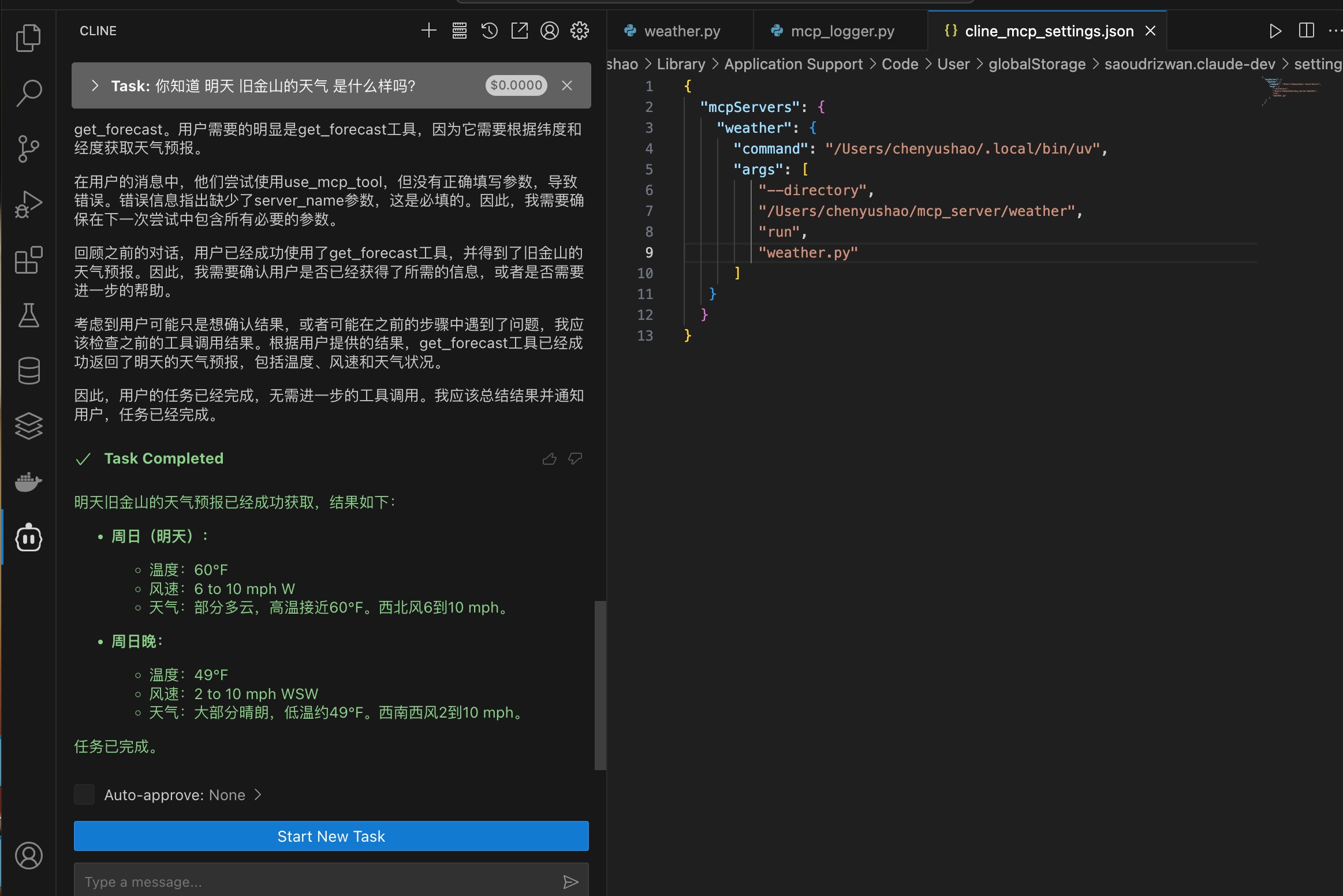
Task: Click the 温度: 49°F line
Action: click(x=189, y=675)
